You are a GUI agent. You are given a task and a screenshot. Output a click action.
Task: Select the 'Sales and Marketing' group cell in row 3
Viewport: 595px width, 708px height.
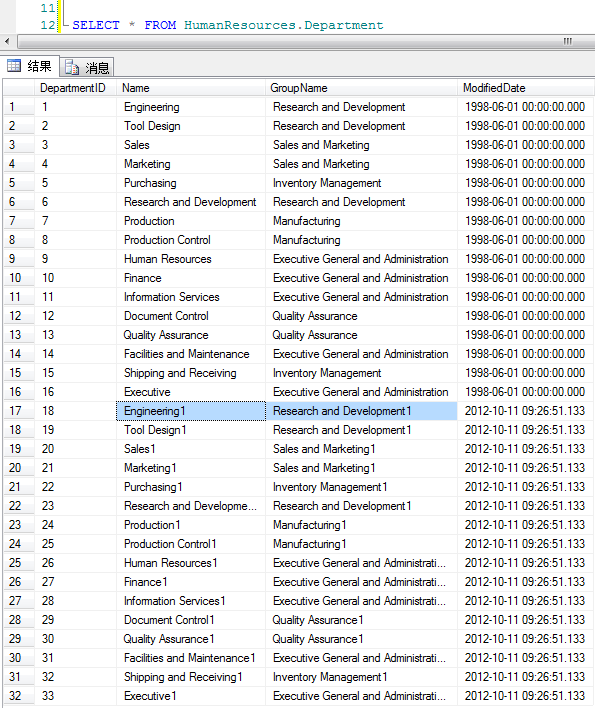point(361,145)
